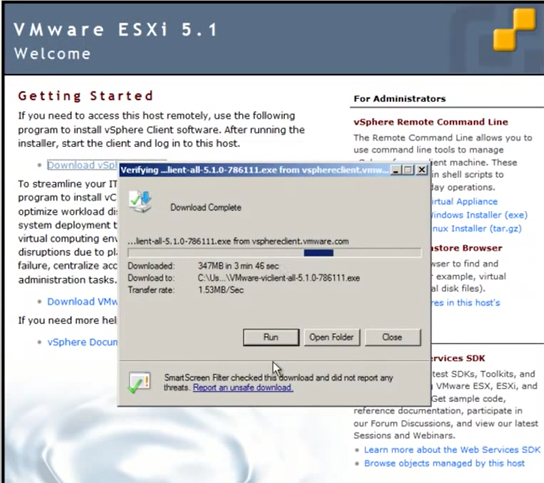This screenshot has width=544, height=483.
Task: Open the Download vSphere Client link
Action: click(82, 165)
